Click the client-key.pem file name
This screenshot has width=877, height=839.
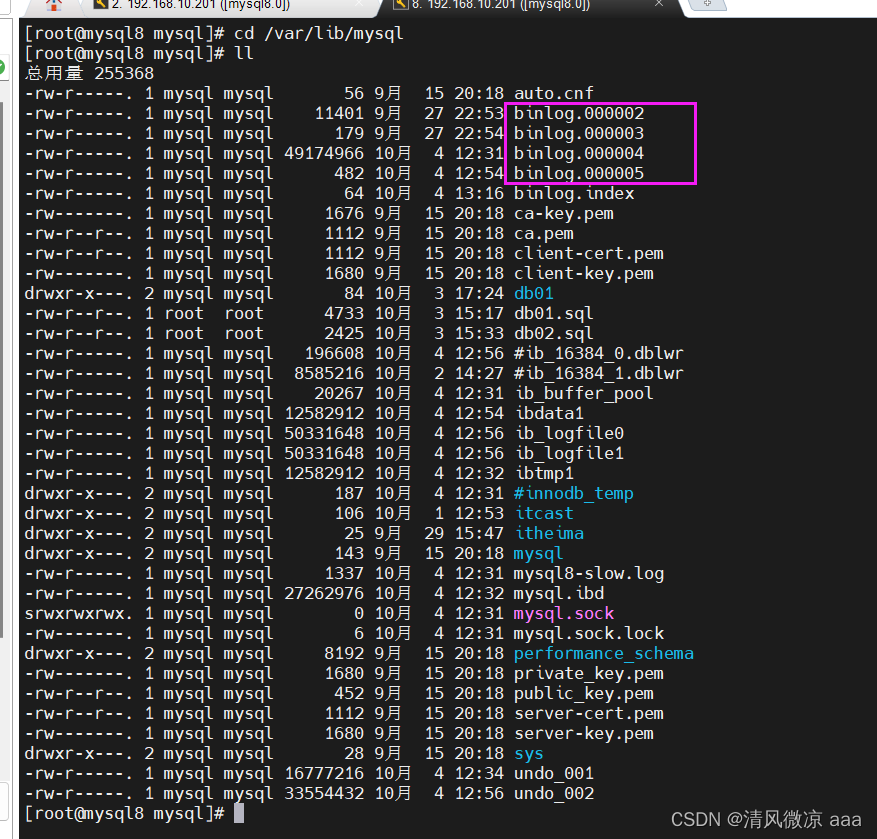click(584, 274)
